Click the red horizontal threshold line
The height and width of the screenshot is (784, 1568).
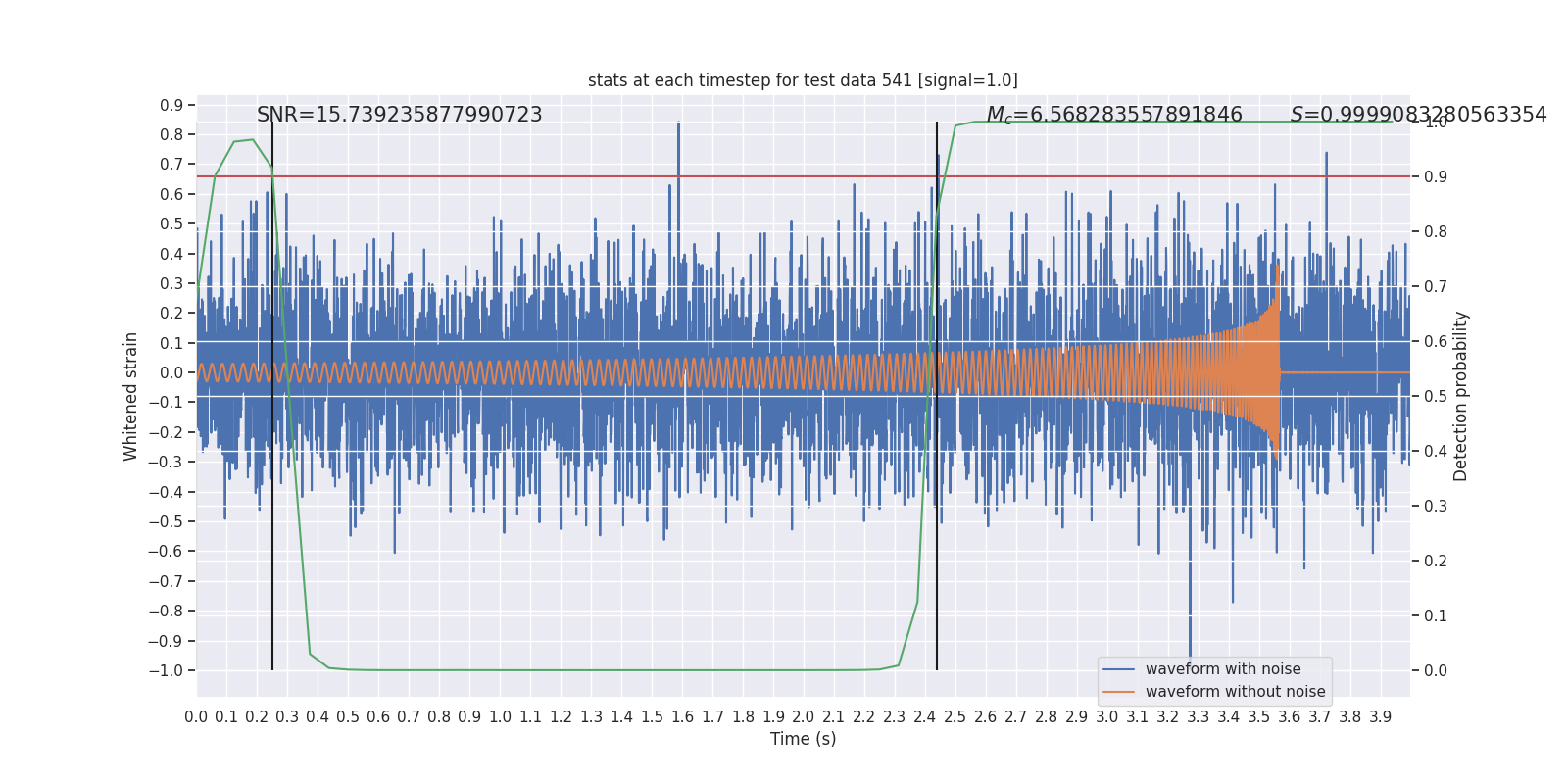pos(588,176)
